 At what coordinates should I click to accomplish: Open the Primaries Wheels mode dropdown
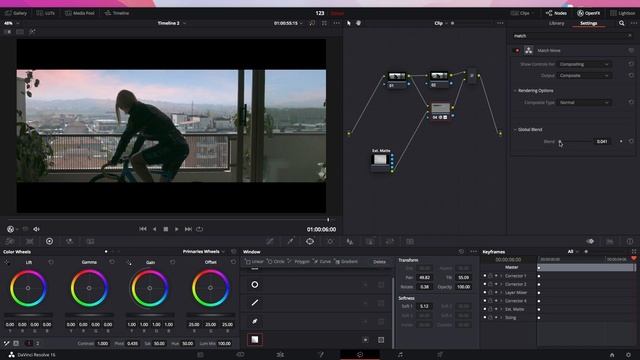point(204,251)
